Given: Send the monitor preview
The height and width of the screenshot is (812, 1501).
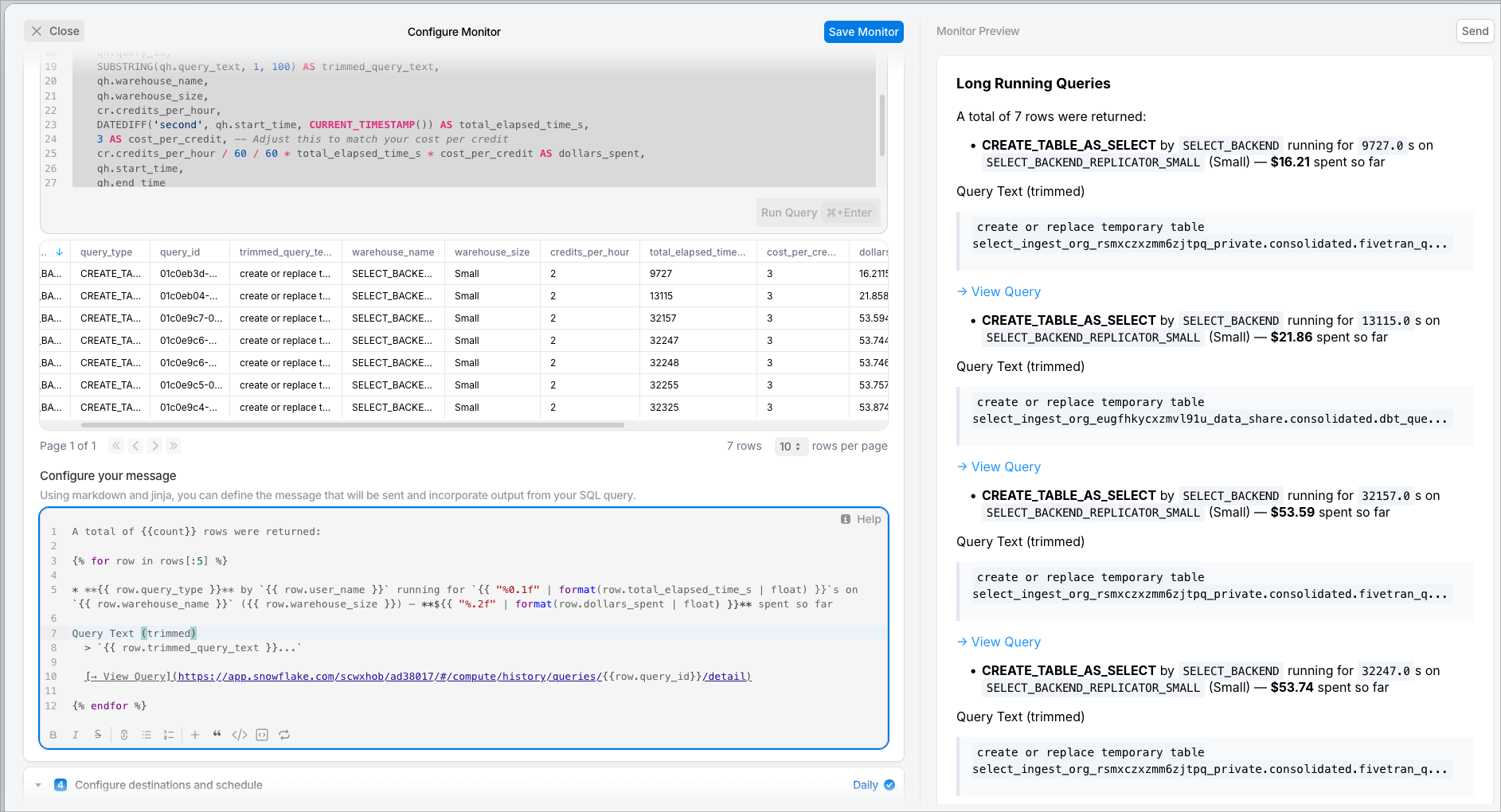Looking at the screenshot, I should coord(1475,31).
